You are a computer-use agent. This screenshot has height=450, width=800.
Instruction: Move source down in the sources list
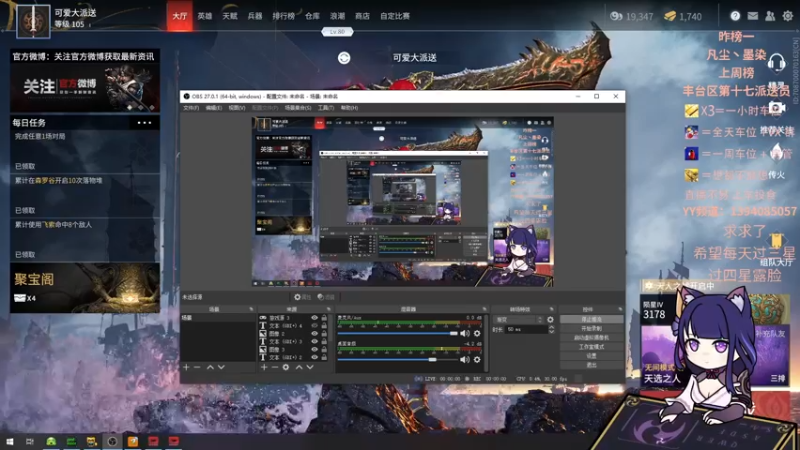pyautogui.click(x=310, y=367)
